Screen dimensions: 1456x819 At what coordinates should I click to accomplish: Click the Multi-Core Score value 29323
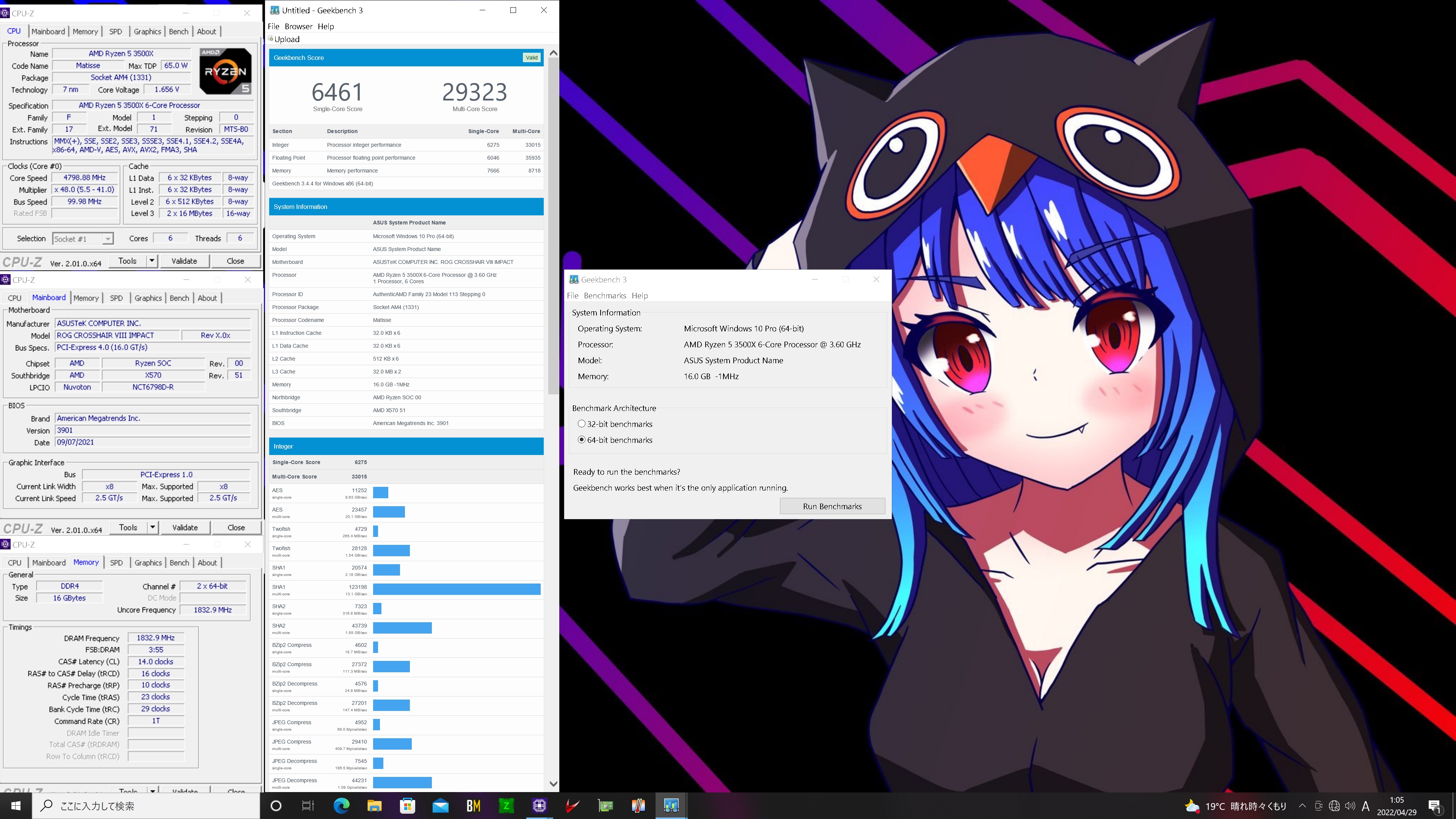tap(475, 92)
